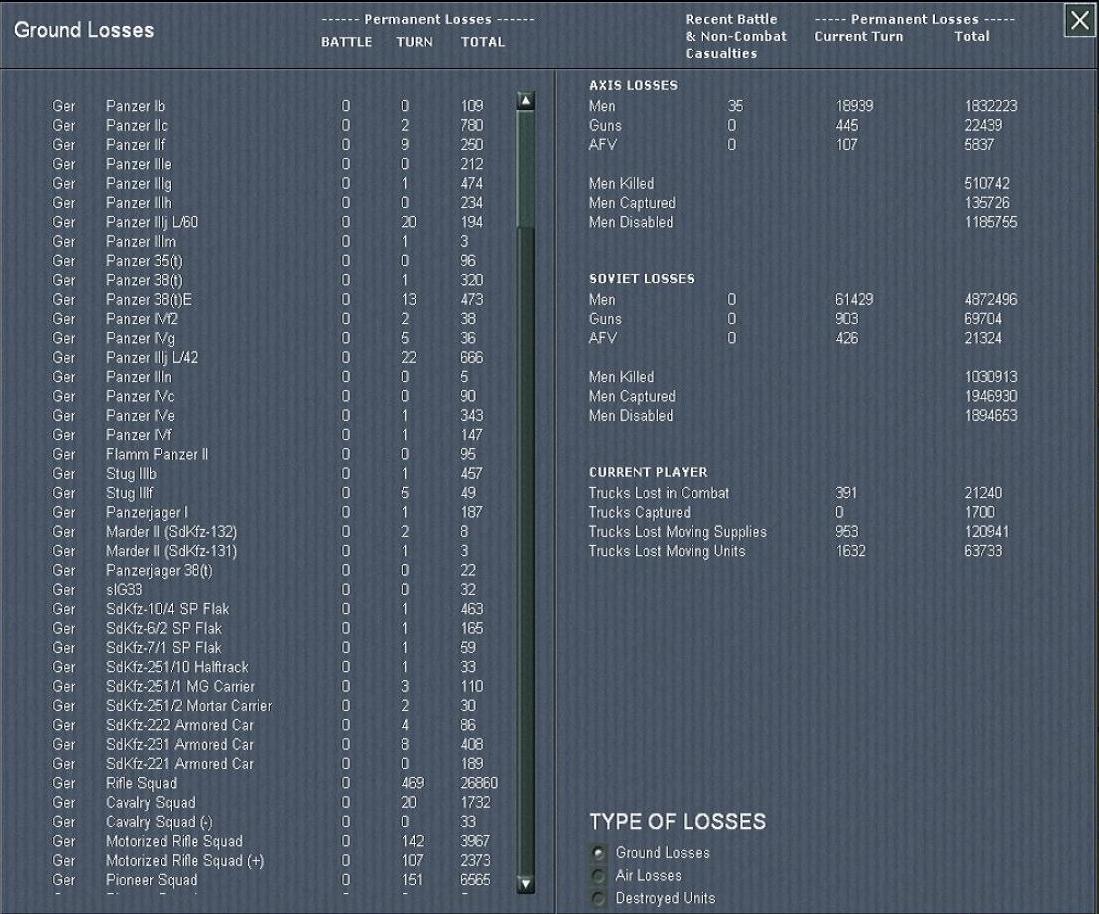
Task: Select the Rifle Squad row
Action: point(141,783)
